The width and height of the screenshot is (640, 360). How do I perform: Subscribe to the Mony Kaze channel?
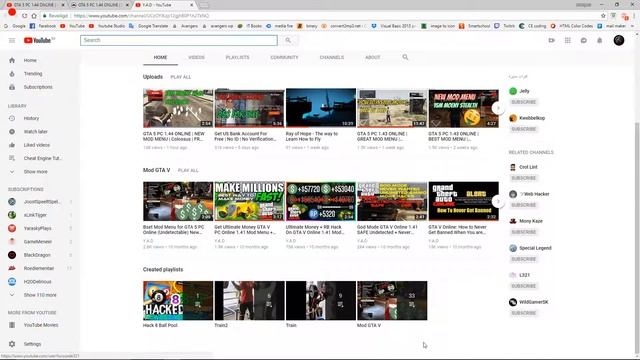click(524, 232)
